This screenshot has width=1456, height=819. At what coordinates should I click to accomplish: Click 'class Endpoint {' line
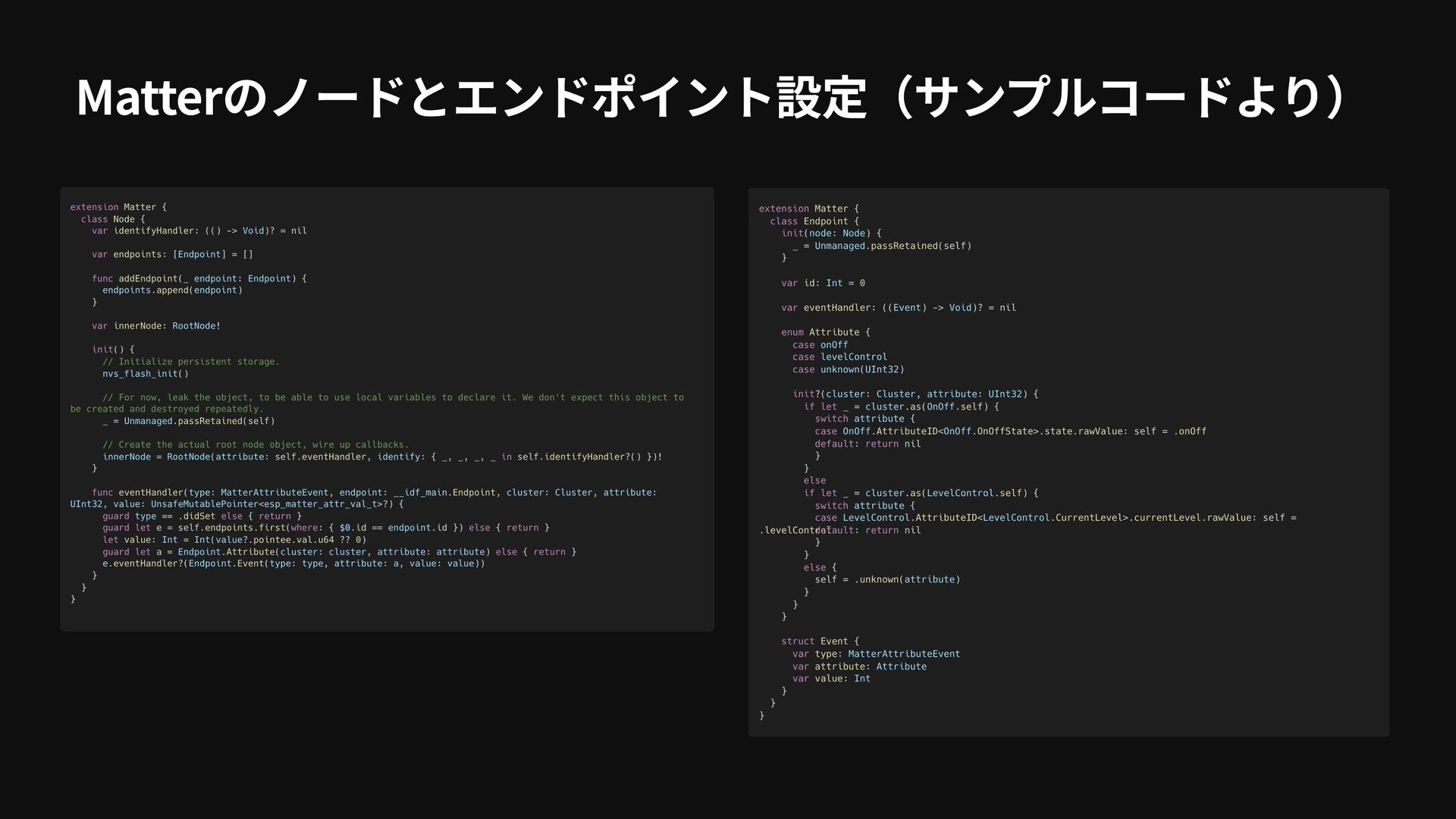[814, 221]
